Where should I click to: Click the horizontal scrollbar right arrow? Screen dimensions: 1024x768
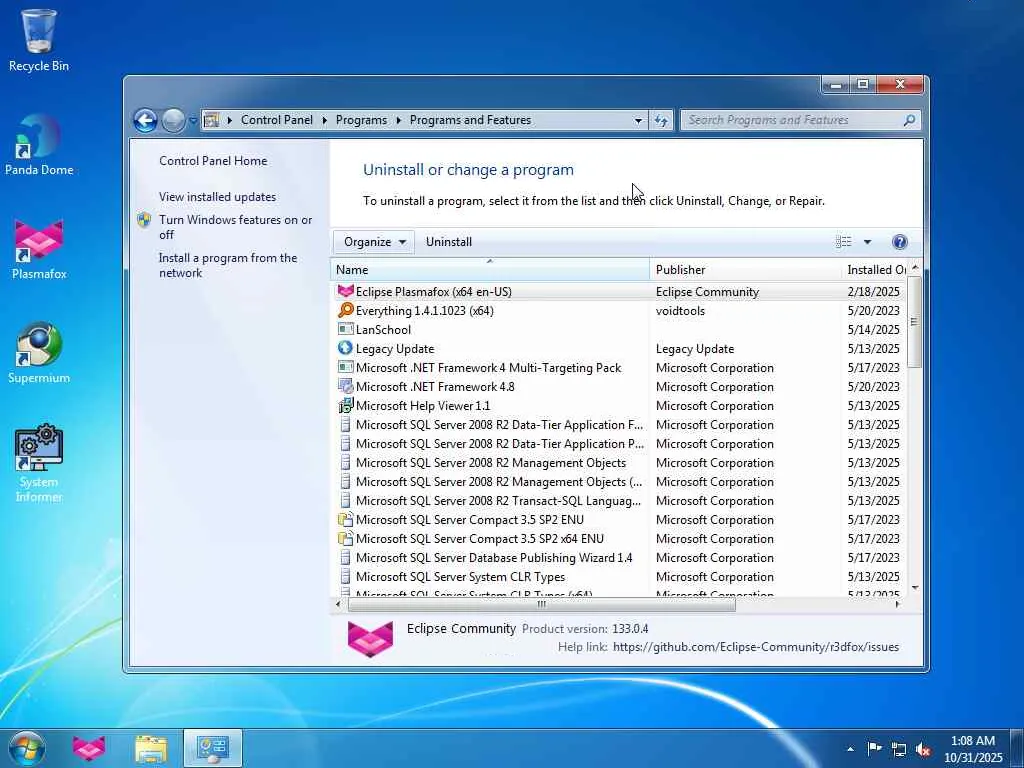click(x=897, y=604)
